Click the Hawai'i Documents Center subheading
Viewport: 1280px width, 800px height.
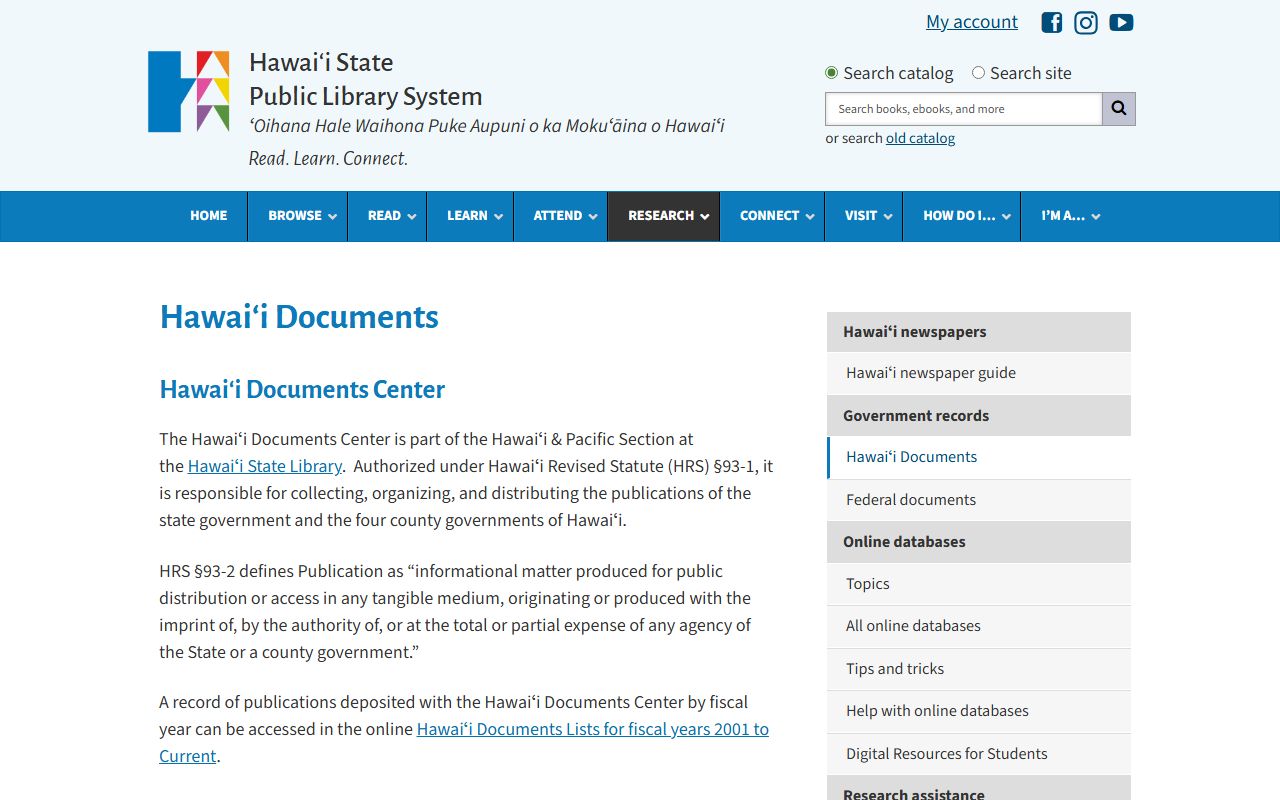pyautogui.click(x=302, y=389)
